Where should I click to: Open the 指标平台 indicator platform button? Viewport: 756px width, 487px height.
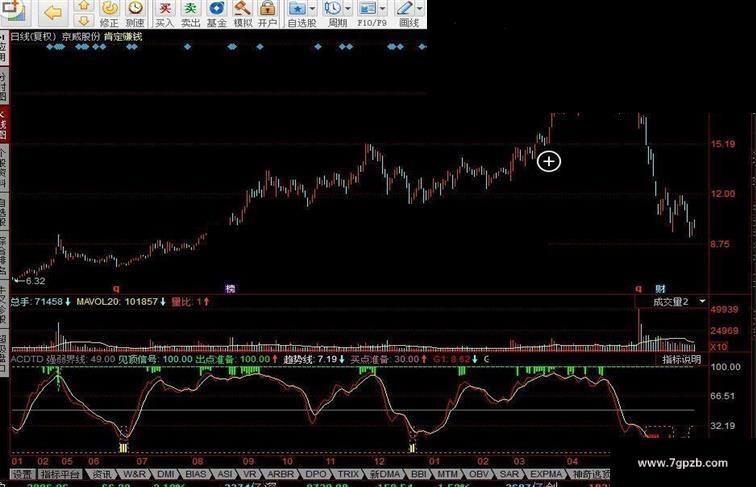[x=61, y=474]
